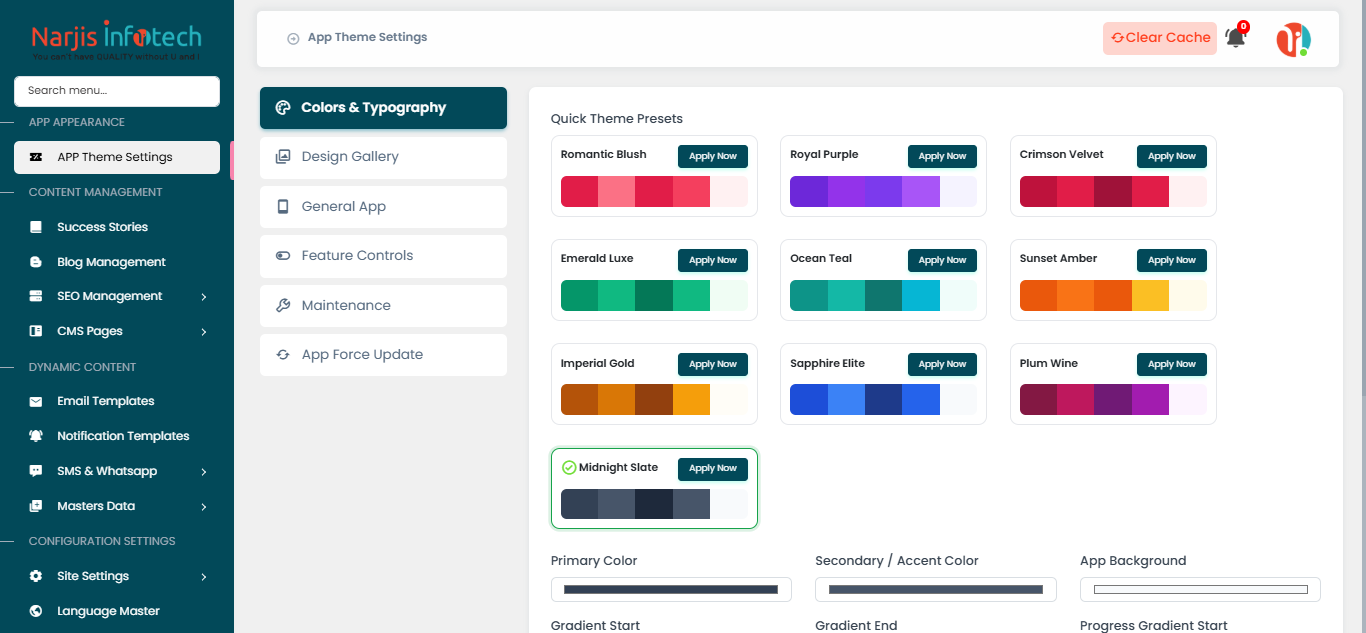Apply the Imperial Gold preset
This screenshot has height=633, width=1366.
tap(713, 364)
